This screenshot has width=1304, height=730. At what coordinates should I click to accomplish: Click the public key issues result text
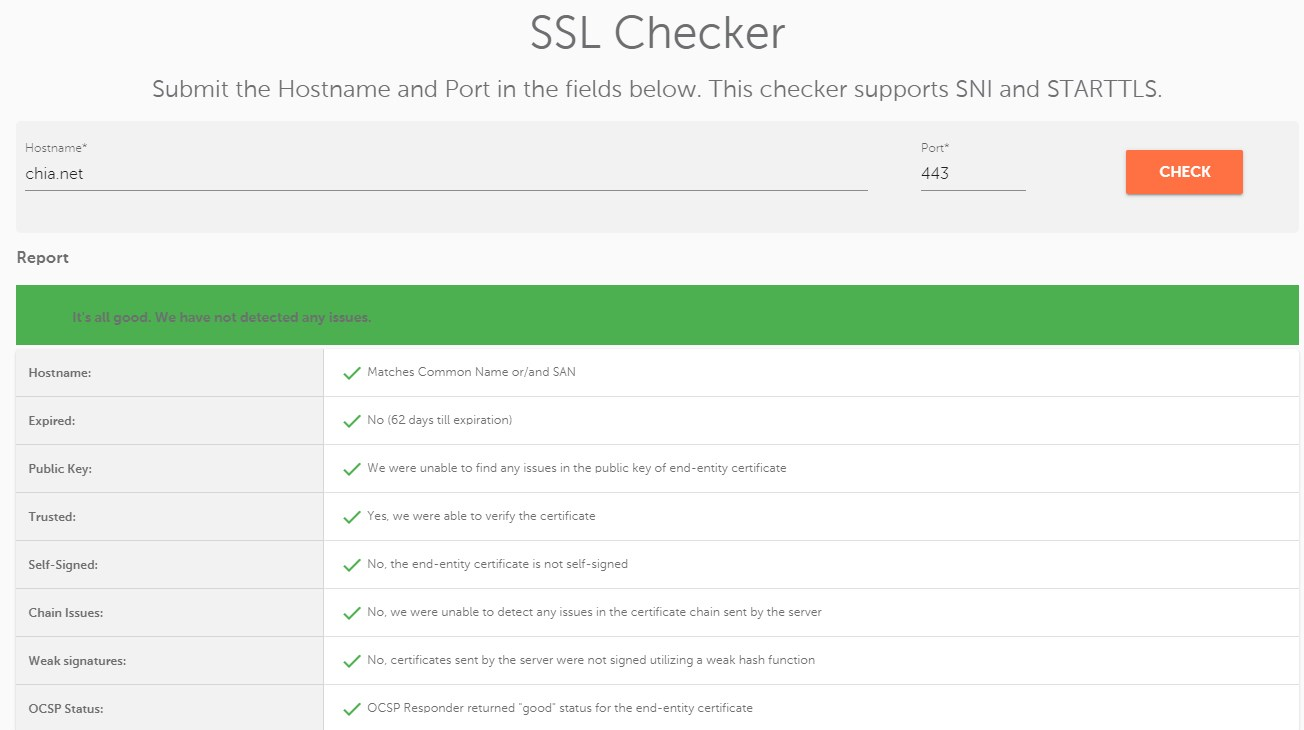point(577,468)
